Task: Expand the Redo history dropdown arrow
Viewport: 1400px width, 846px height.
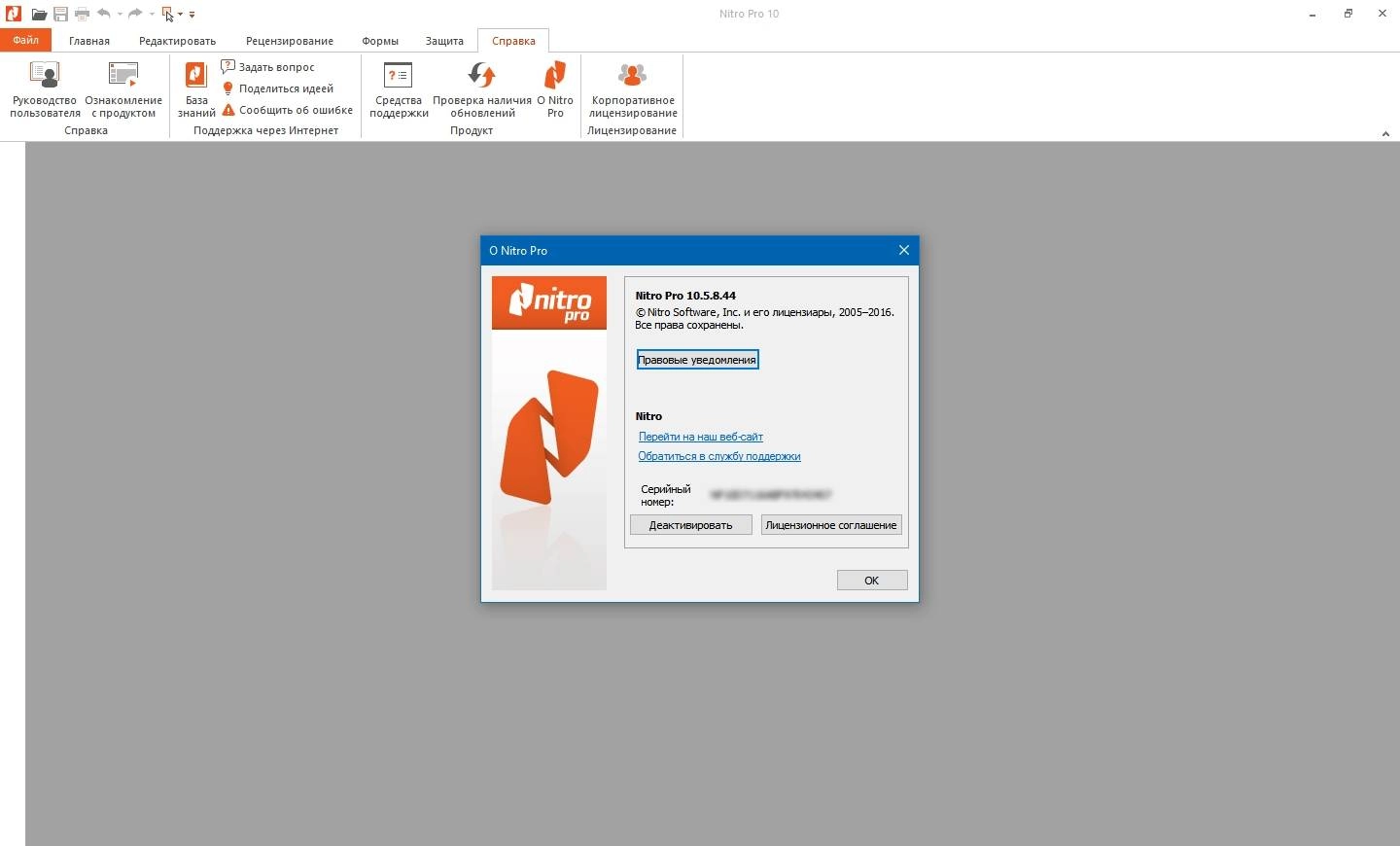Action: pyautogui.click(x=152, y=15)
